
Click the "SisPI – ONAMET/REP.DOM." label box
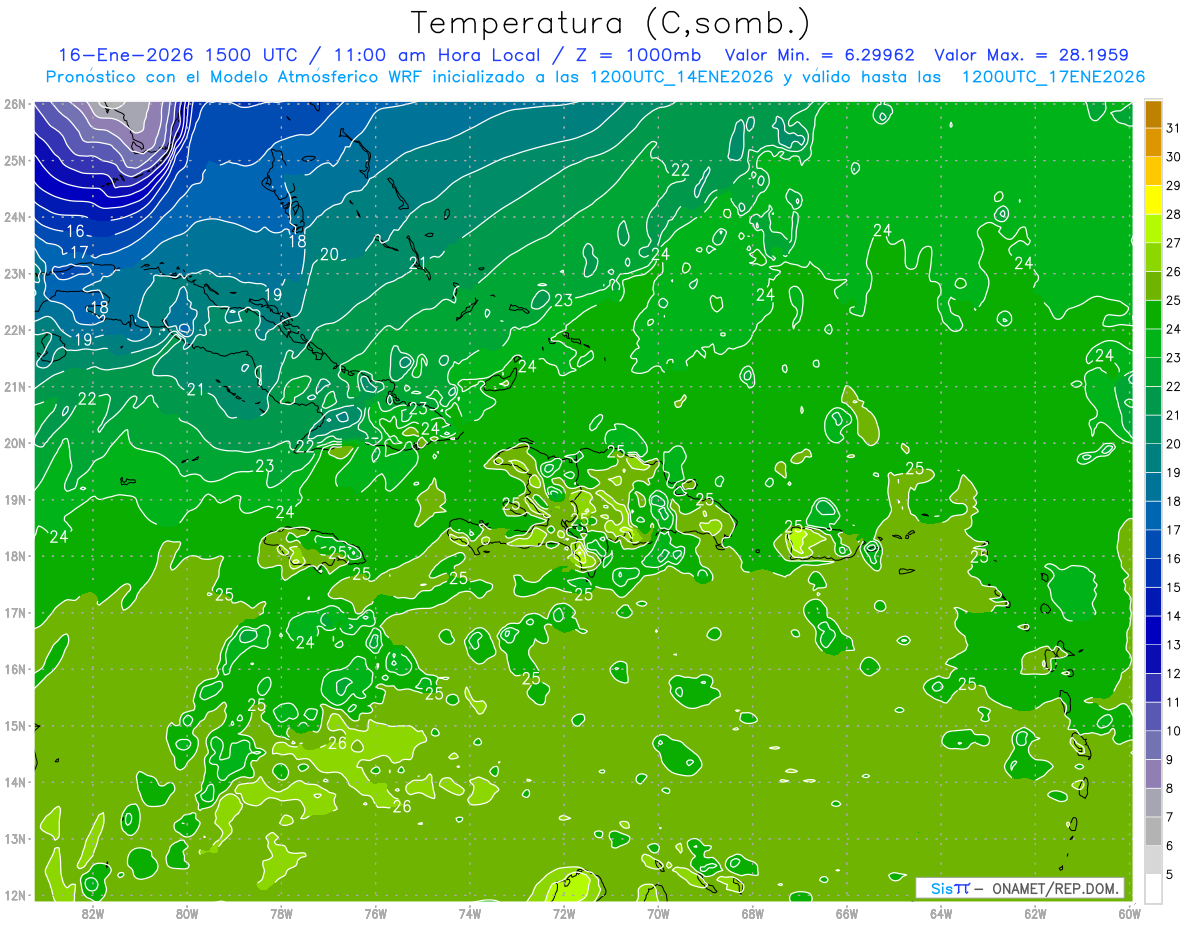point(1019,888)
